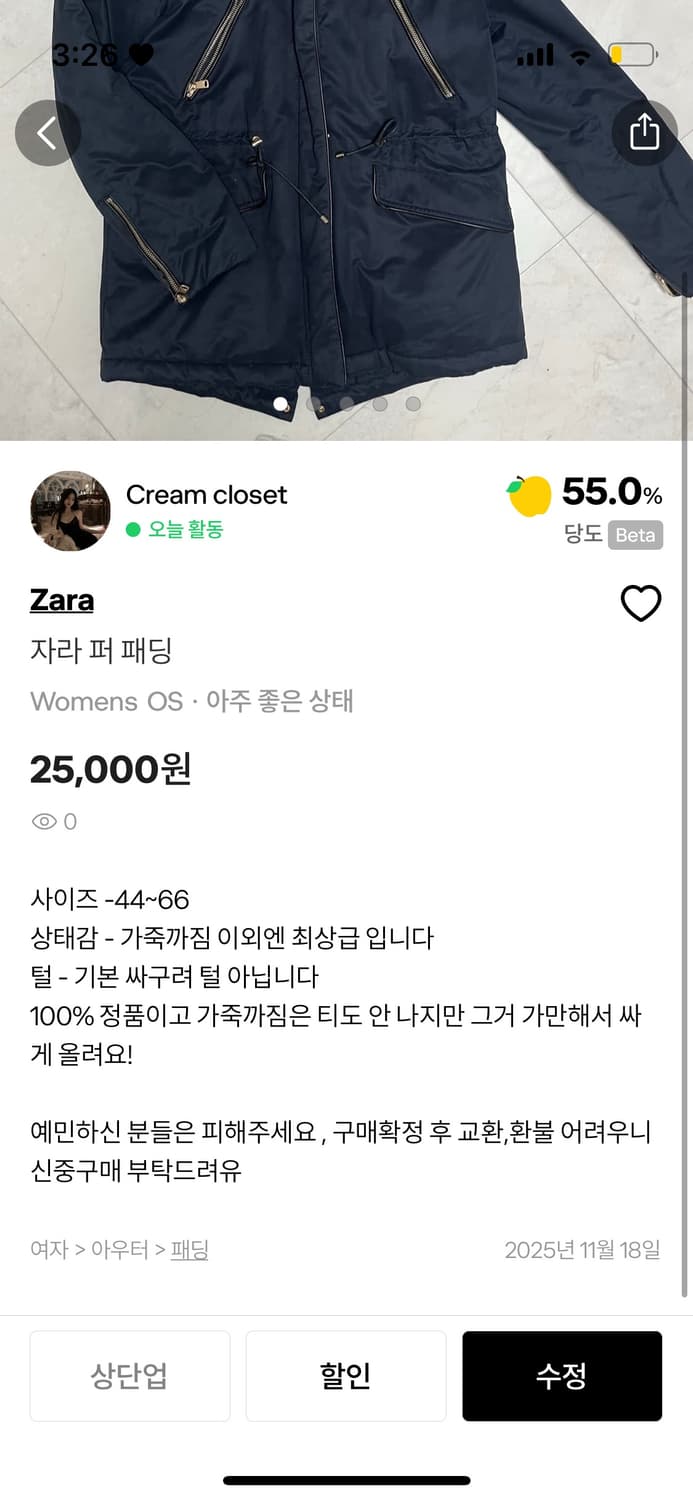693x1500 pixels.
Task: Tap the Beta badge next to 당도
Action: [x=634, y=536]
